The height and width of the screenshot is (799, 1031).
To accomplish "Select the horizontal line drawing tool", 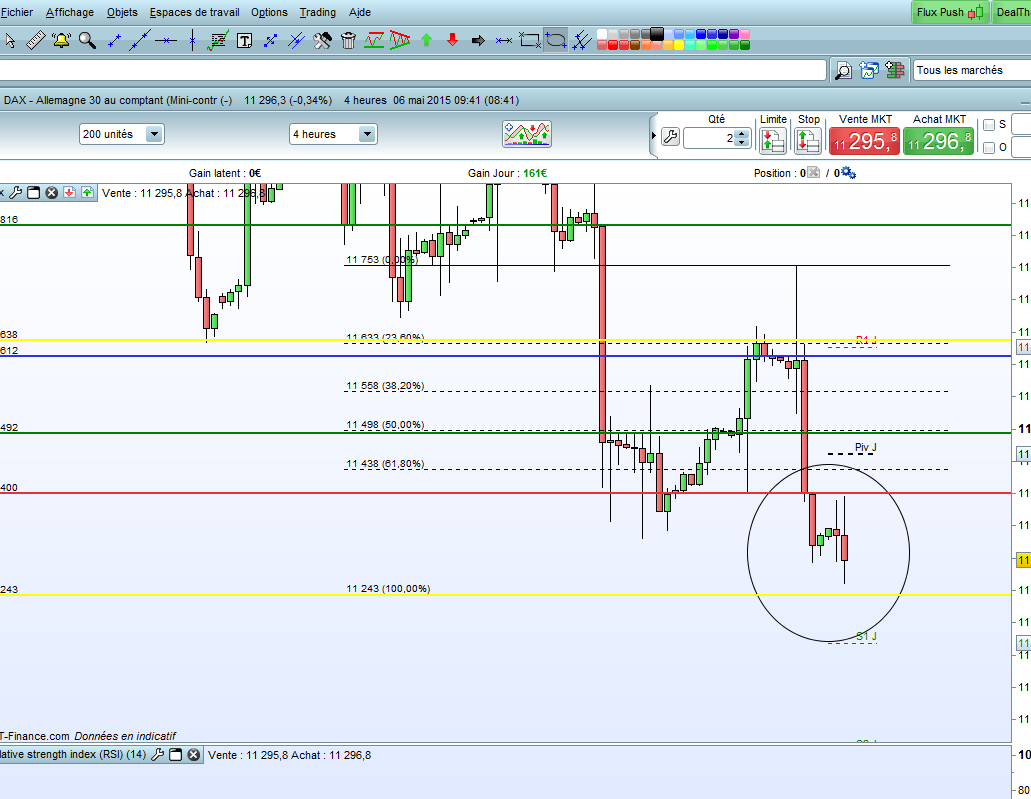I will click(166, 41).
